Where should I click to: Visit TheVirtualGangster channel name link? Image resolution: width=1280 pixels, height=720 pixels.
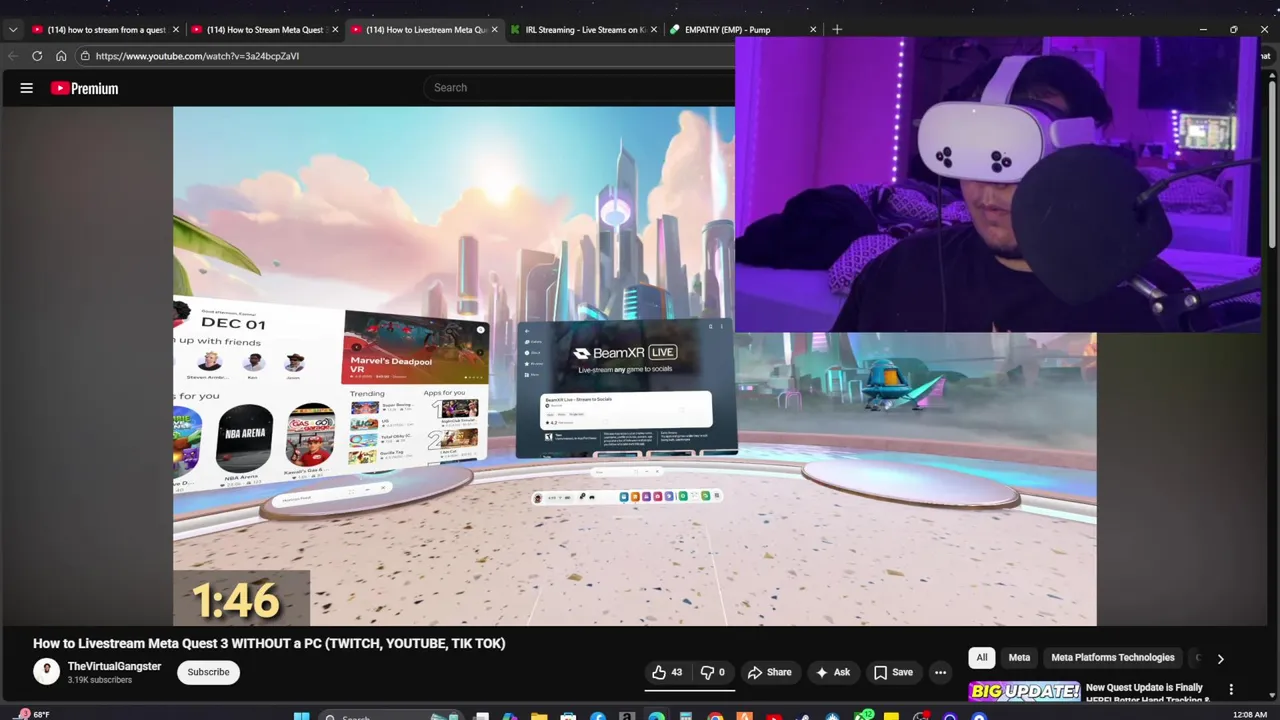point(114,666)
